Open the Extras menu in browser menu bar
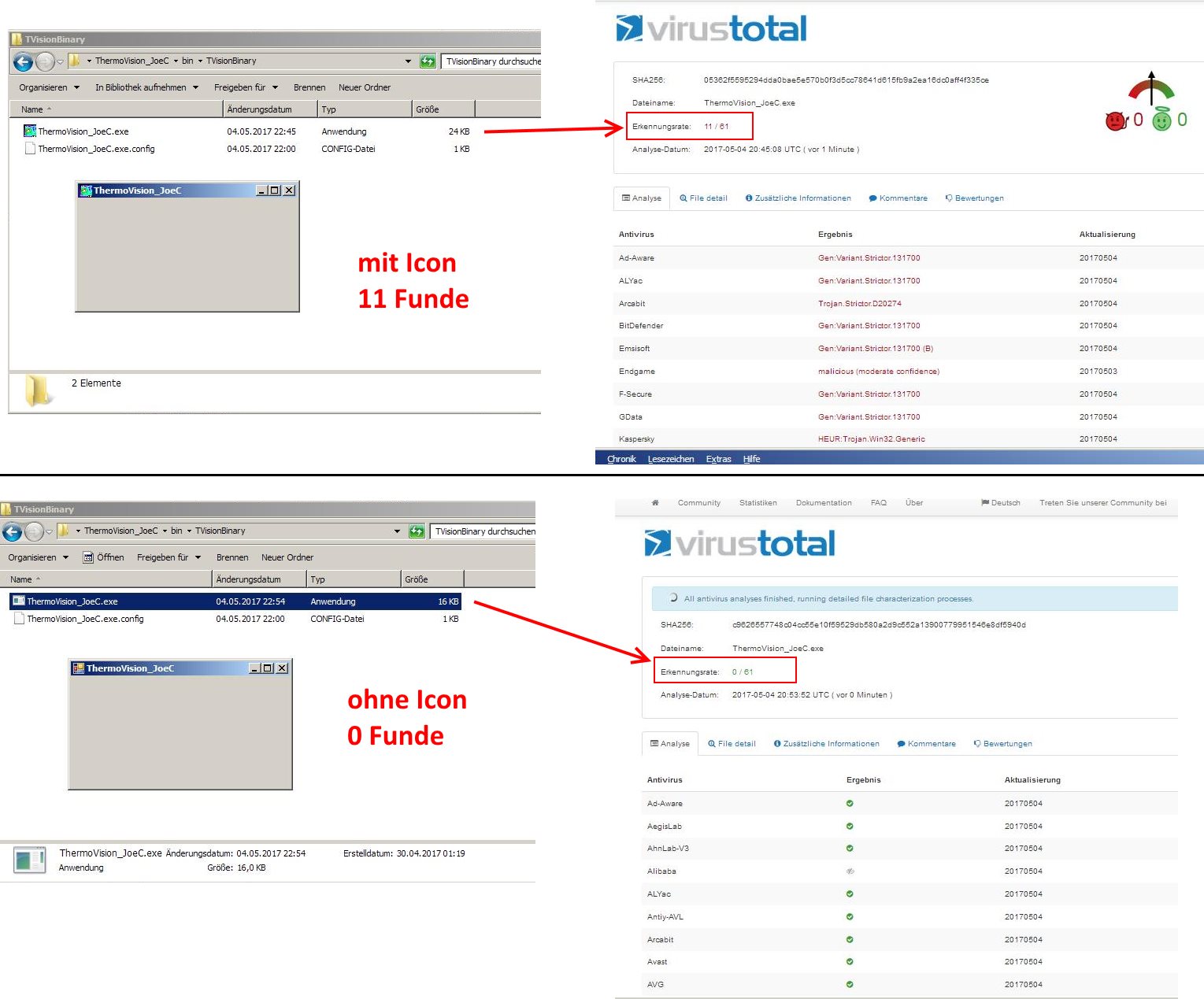Image resolution: width=1204 pixels, height=999 pixels. click(x=718, y=459)
